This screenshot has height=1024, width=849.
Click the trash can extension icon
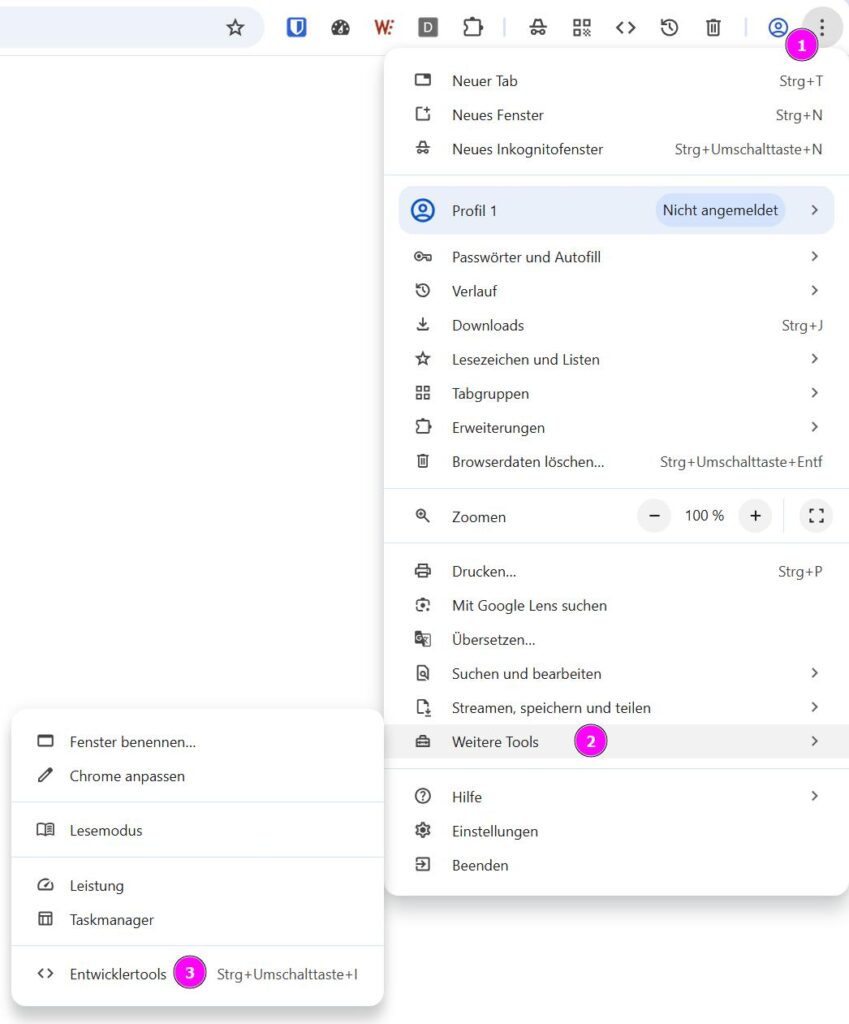713,28
